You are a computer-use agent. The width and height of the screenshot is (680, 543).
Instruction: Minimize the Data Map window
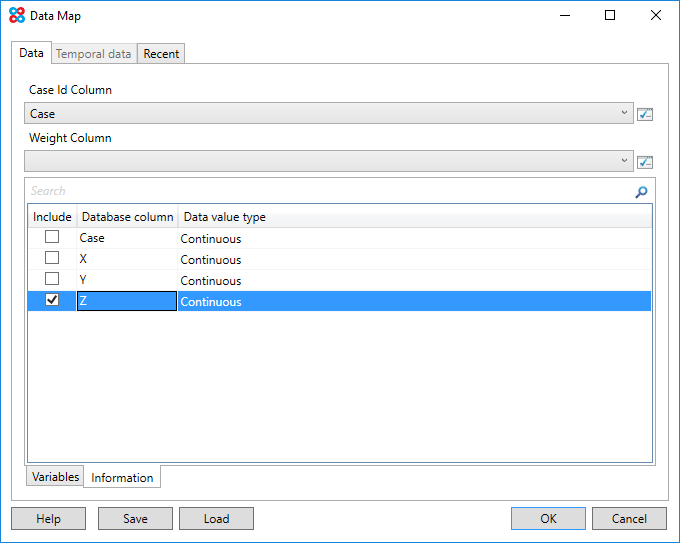565,15
